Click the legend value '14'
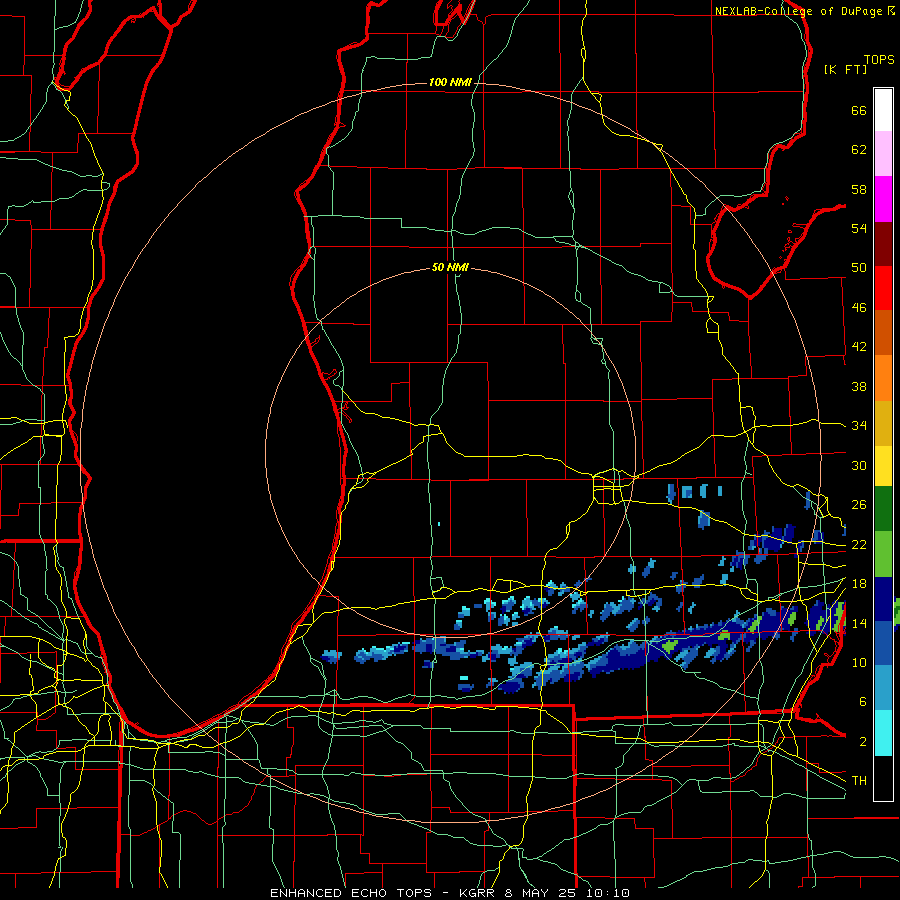 click(x=859, y=623)
